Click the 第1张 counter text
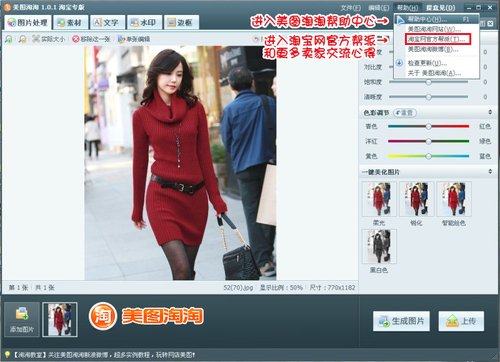Screen dimensions: 500x362 [x=18, y=287]
